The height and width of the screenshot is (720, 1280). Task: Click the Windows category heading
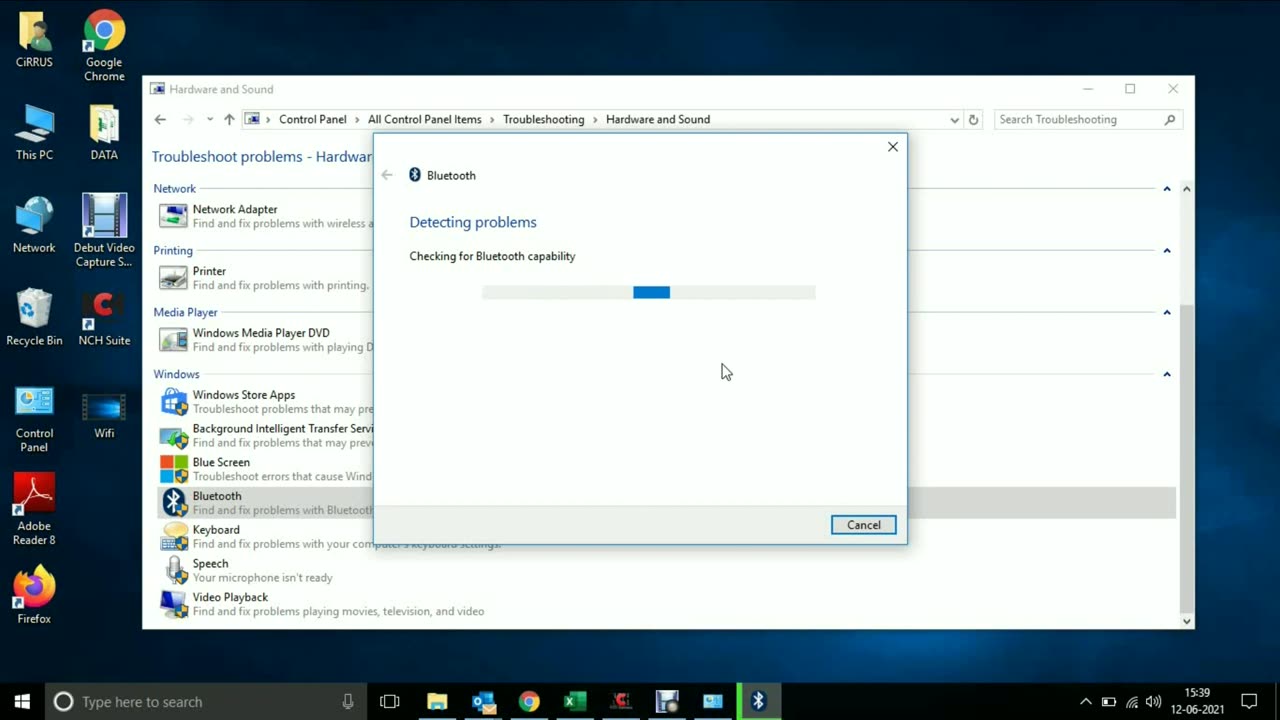[177, 374]
